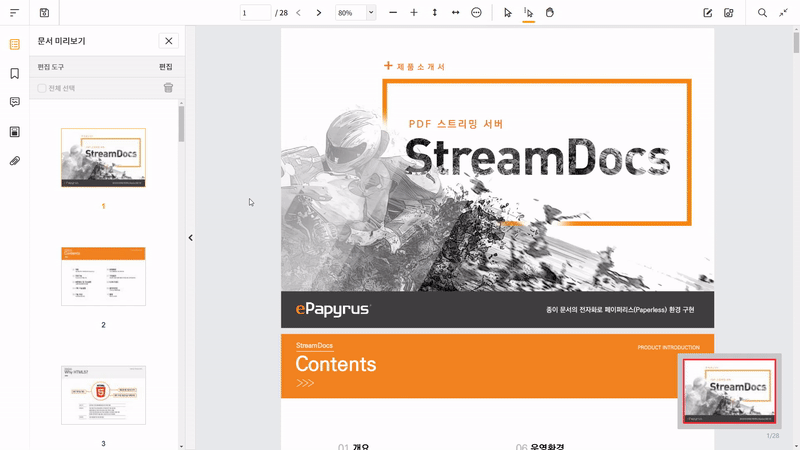Viewport: 800px width, 450px height.
Task: Open the search magnifier icon
Action: tap(762, 13)
